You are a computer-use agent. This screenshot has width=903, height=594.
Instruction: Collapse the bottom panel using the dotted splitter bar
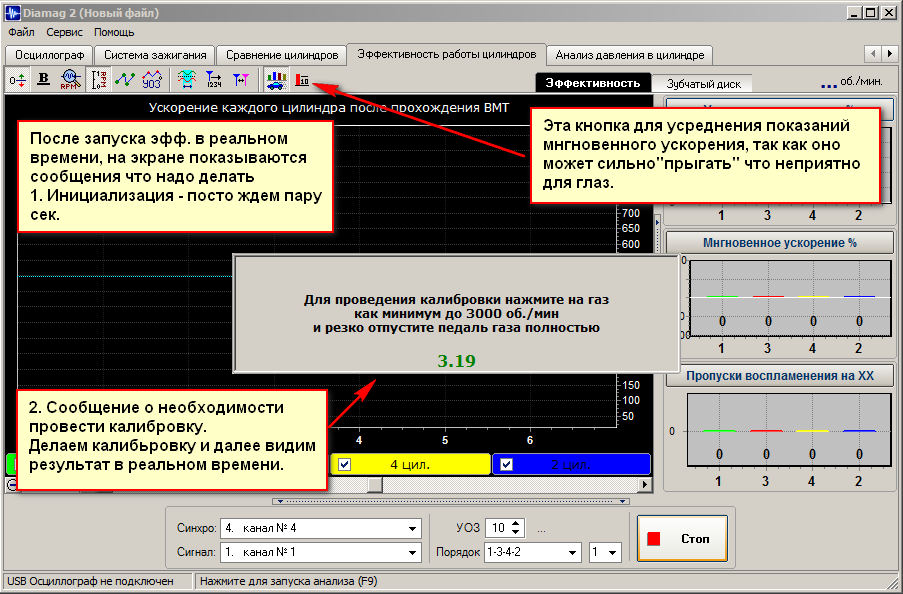coord(452,501)
